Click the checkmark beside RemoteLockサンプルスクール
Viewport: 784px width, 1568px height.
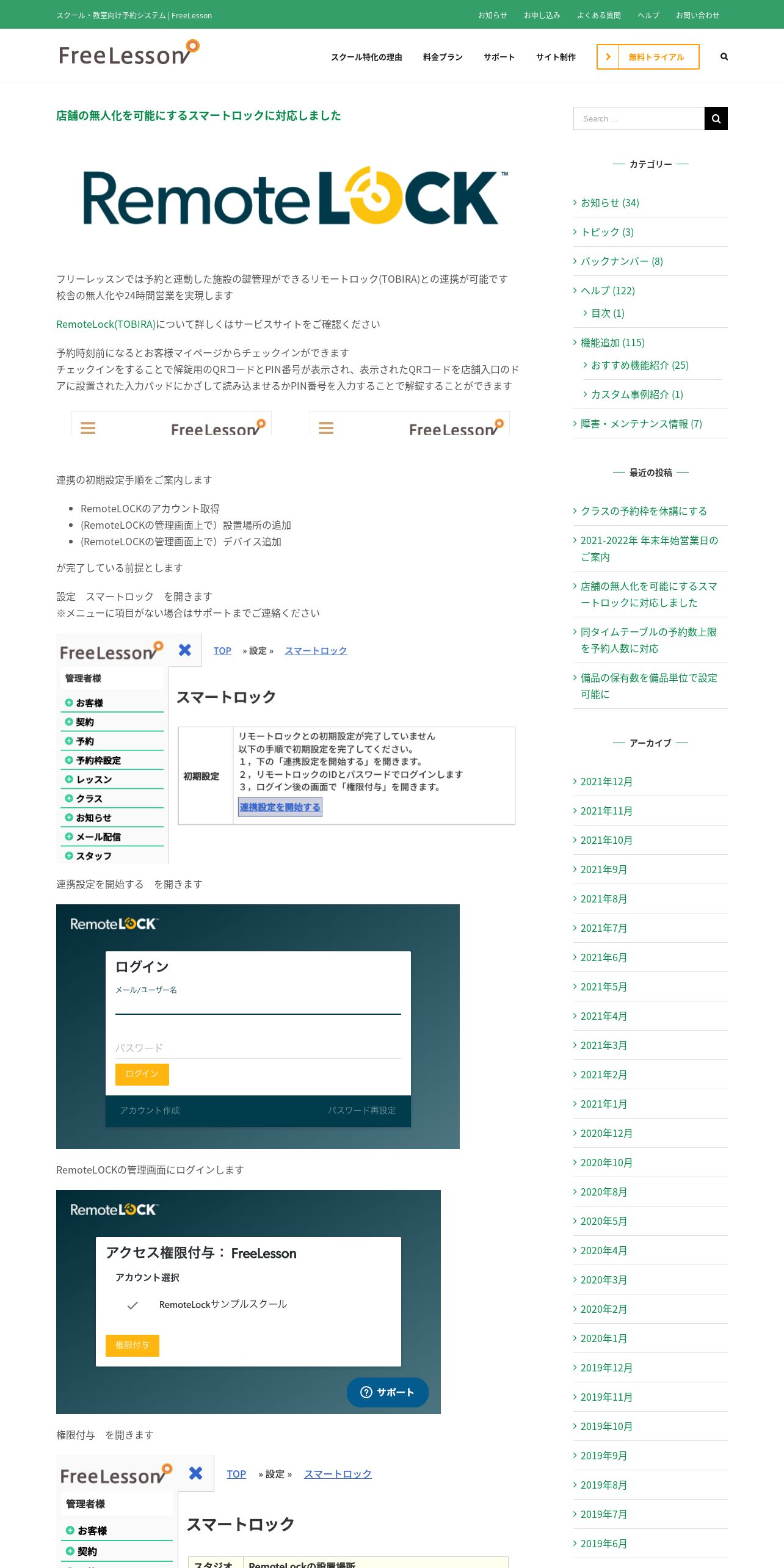coord(132,1305)
